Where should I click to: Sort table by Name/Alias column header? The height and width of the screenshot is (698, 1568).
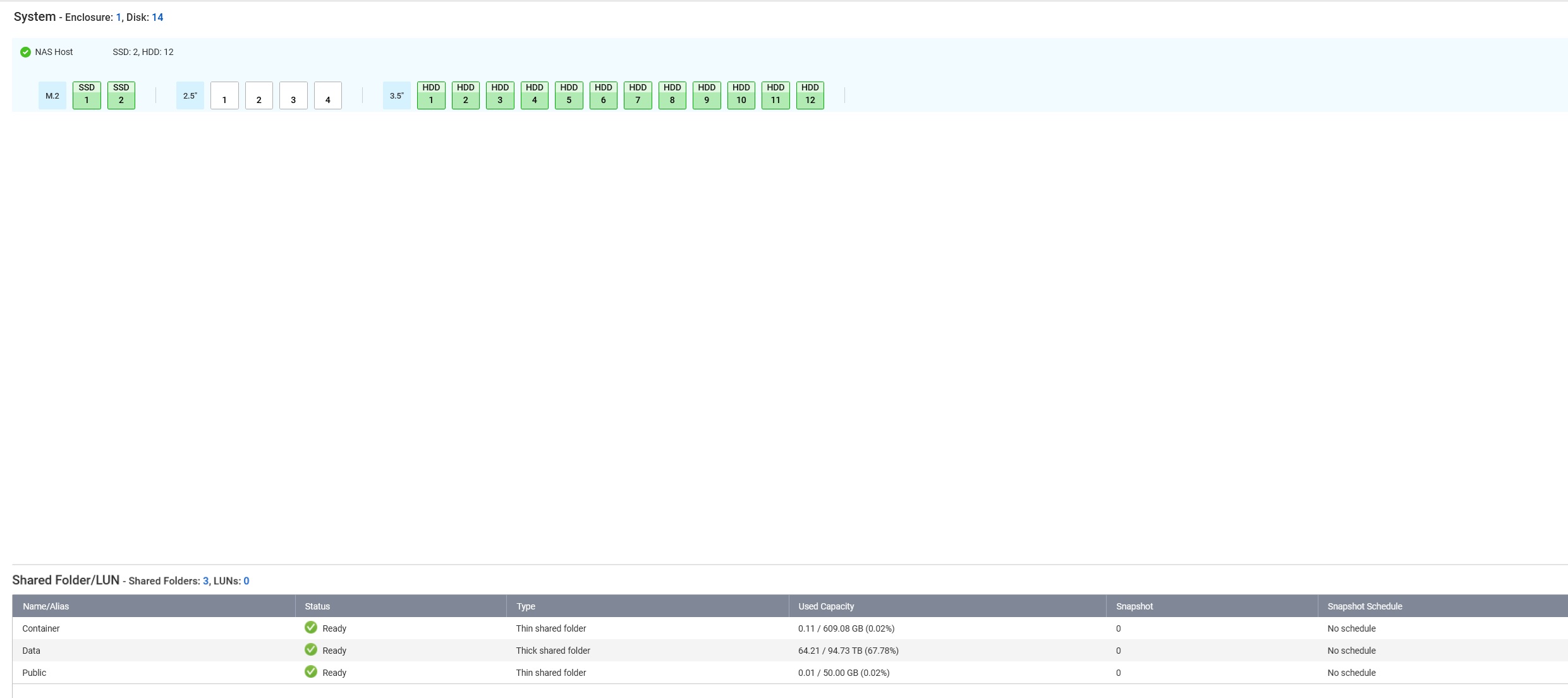(x=46, y=606)
